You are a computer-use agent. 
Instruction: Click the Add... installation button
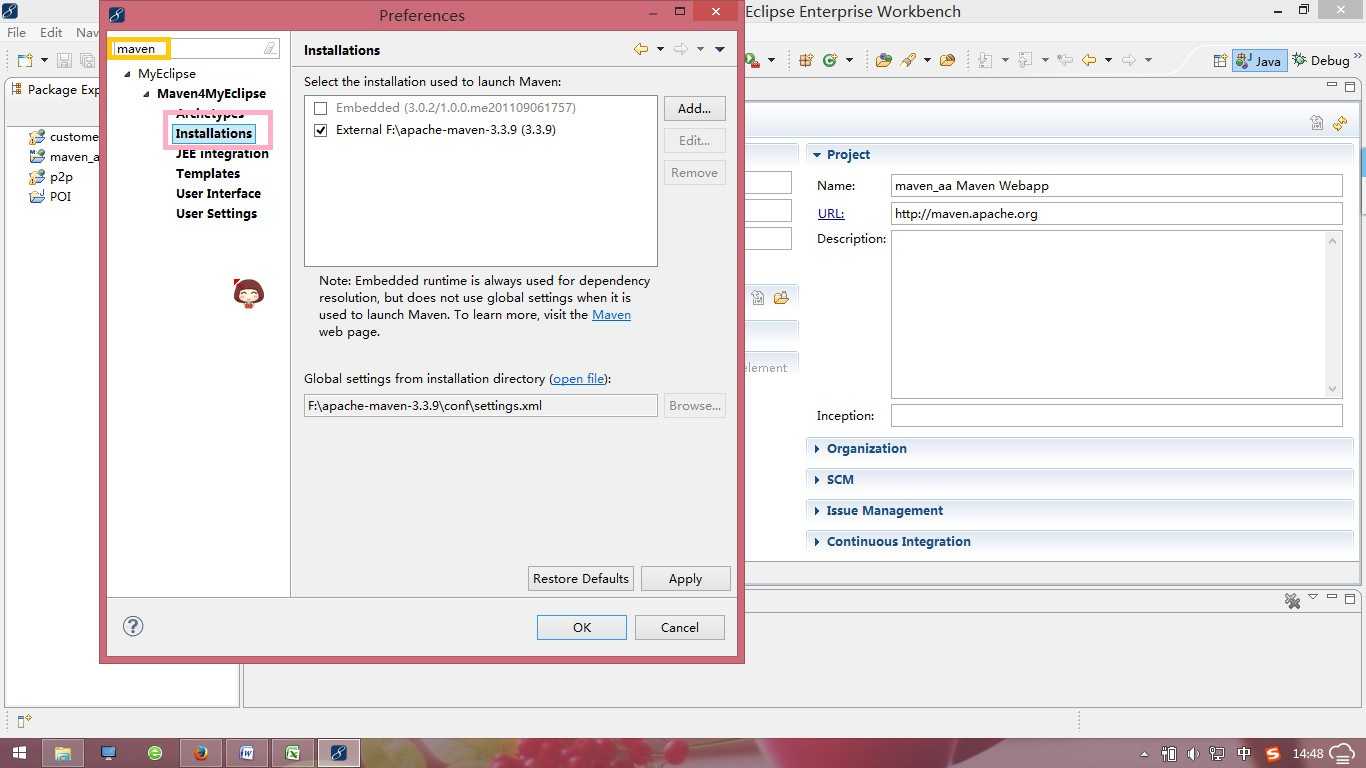coord(694,109)
